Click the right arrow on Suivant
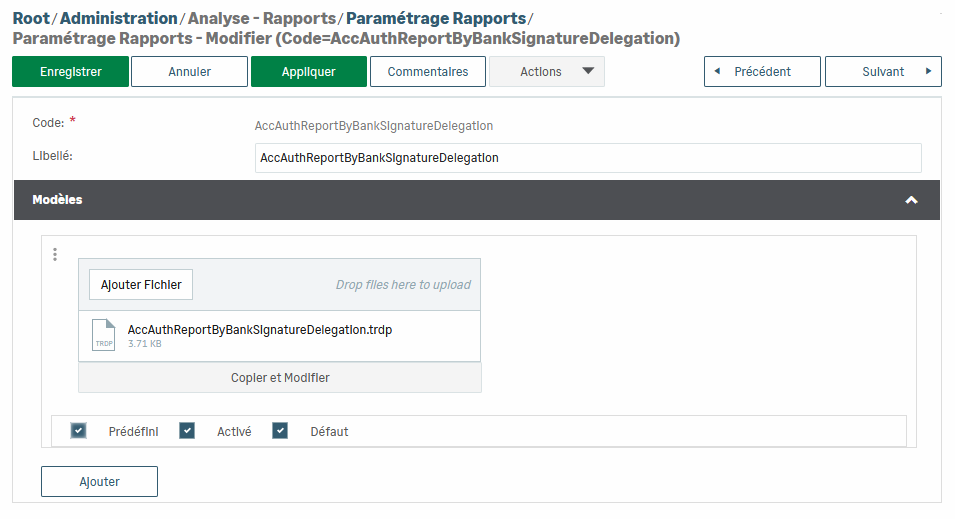 tap(928, 72)
